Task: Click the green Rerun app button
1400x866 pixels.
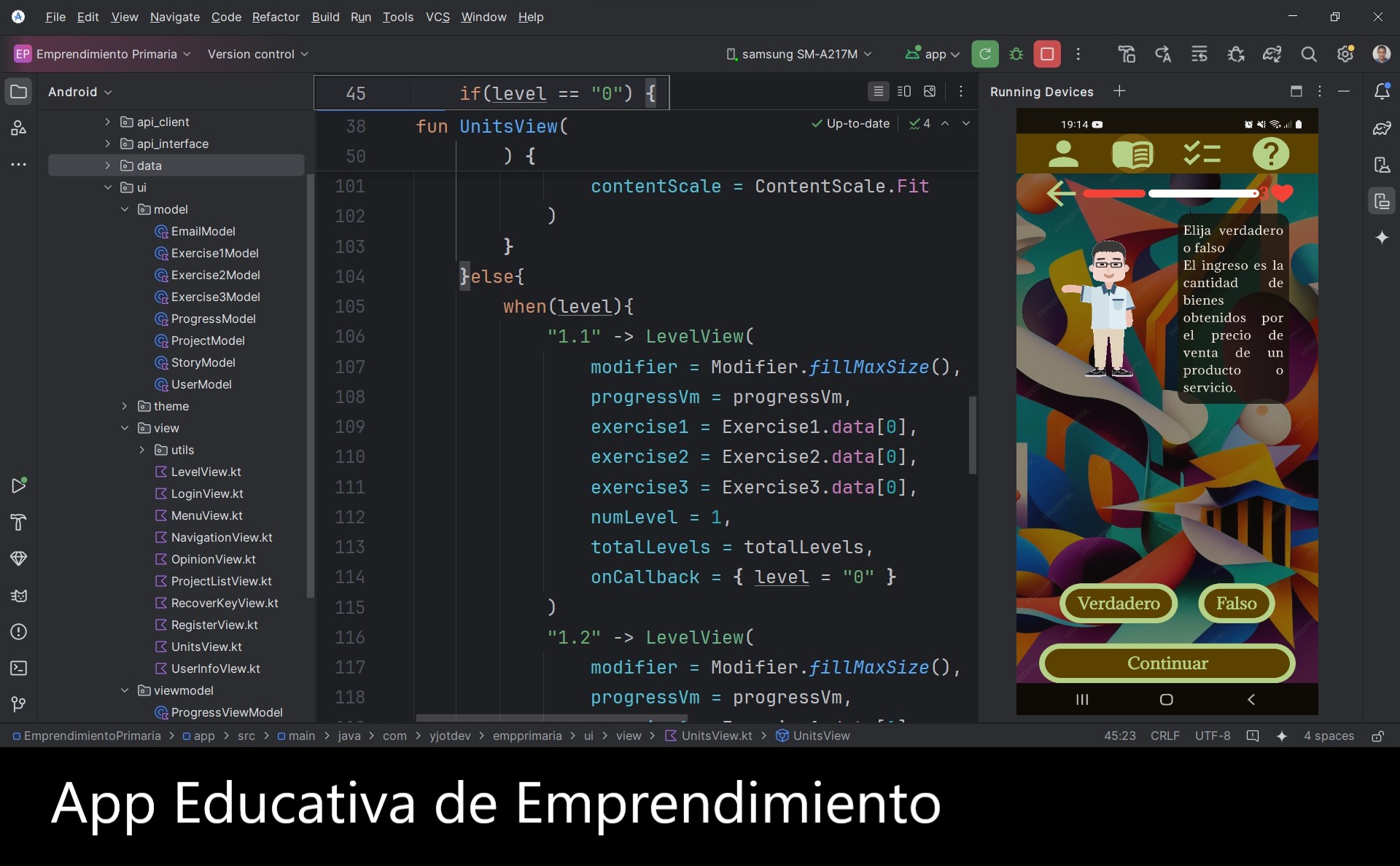Action: point(985,54)
